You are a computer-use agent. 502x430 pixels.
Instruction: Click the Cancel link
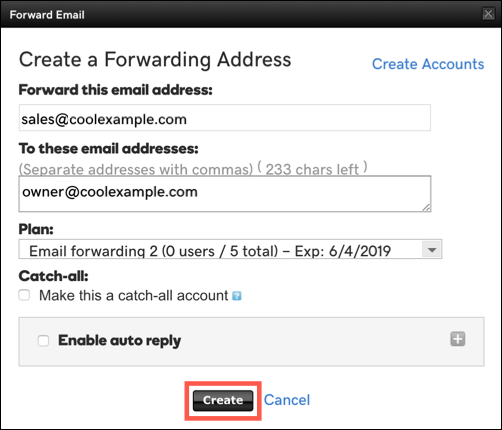[287, 400]
